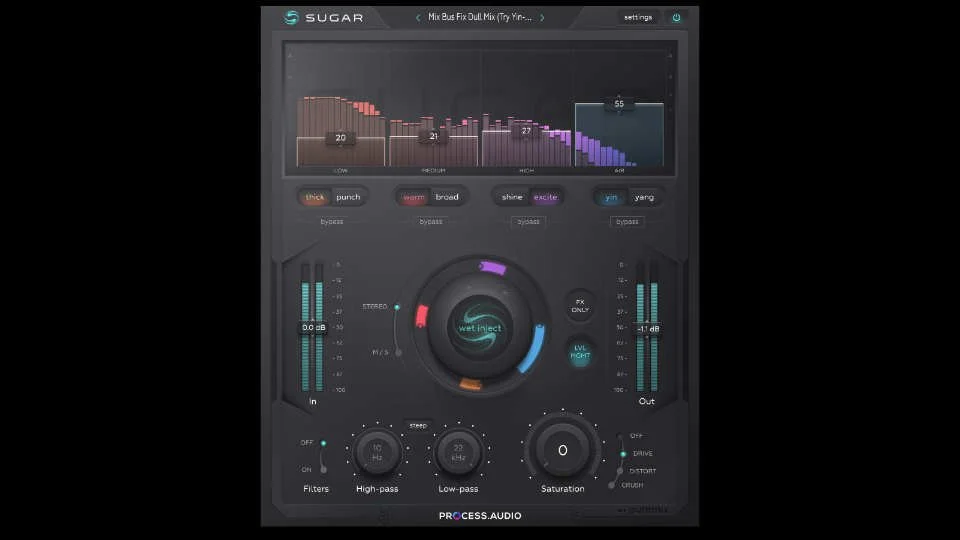Set saturation mode to DISTORT
The image size is (960, 540).
coord(620,471)
